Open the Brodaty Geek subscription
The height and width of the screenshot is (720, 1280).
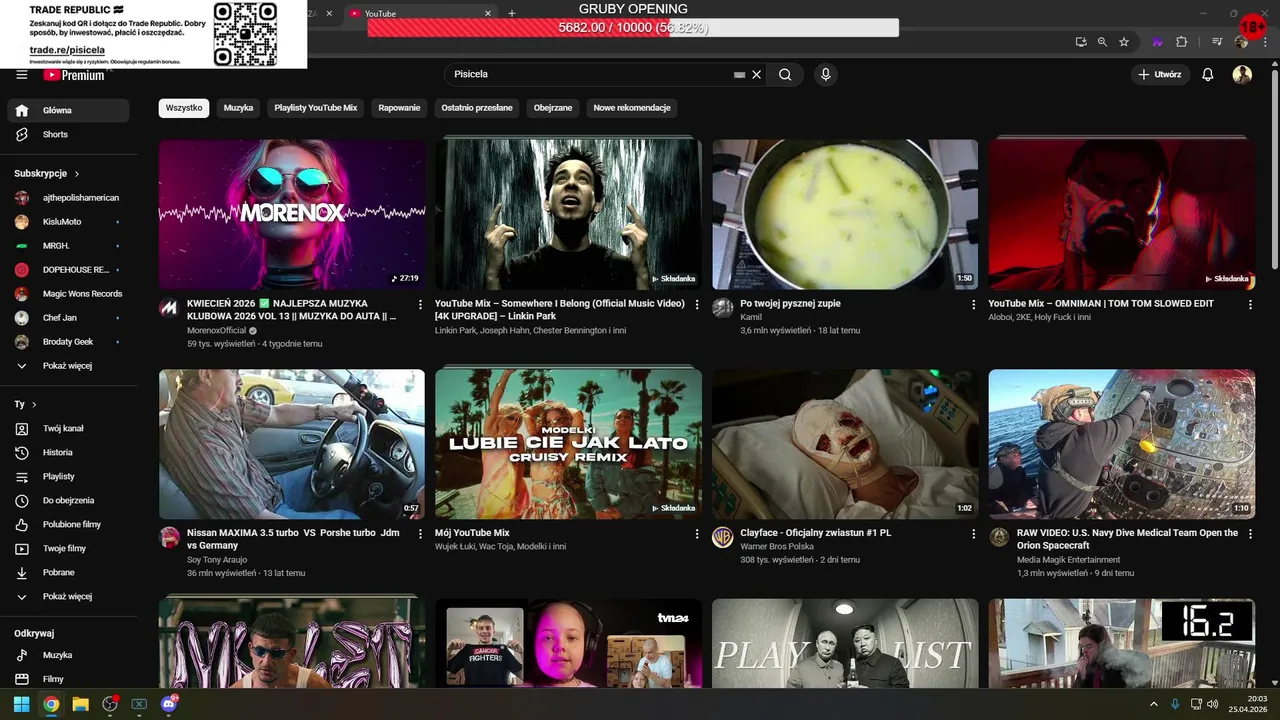[68, 342]
